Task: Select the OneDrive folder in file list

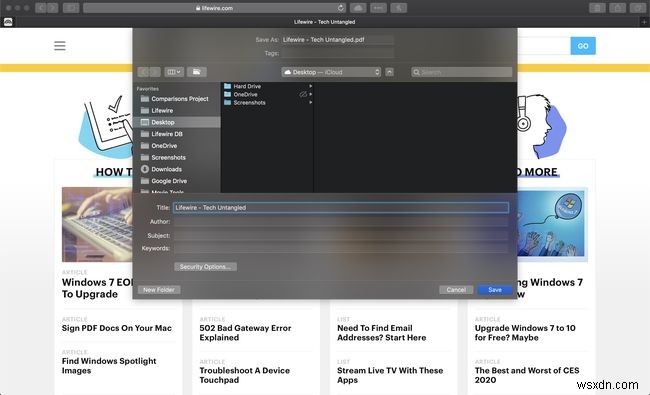Action: click(267, 95)
